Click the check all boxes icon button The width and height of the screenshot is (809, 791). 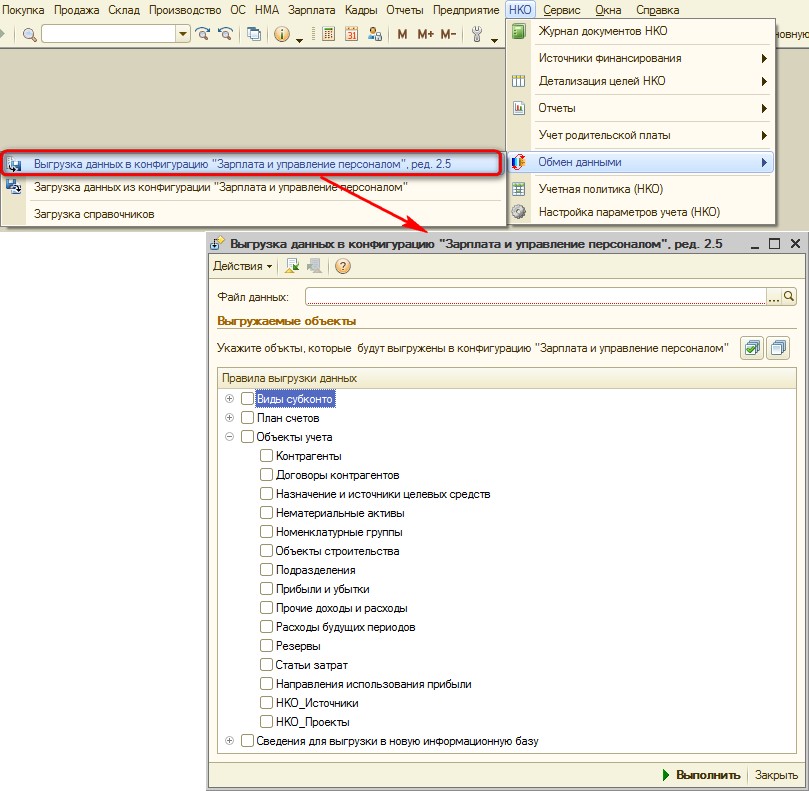(x=752, y=348)
